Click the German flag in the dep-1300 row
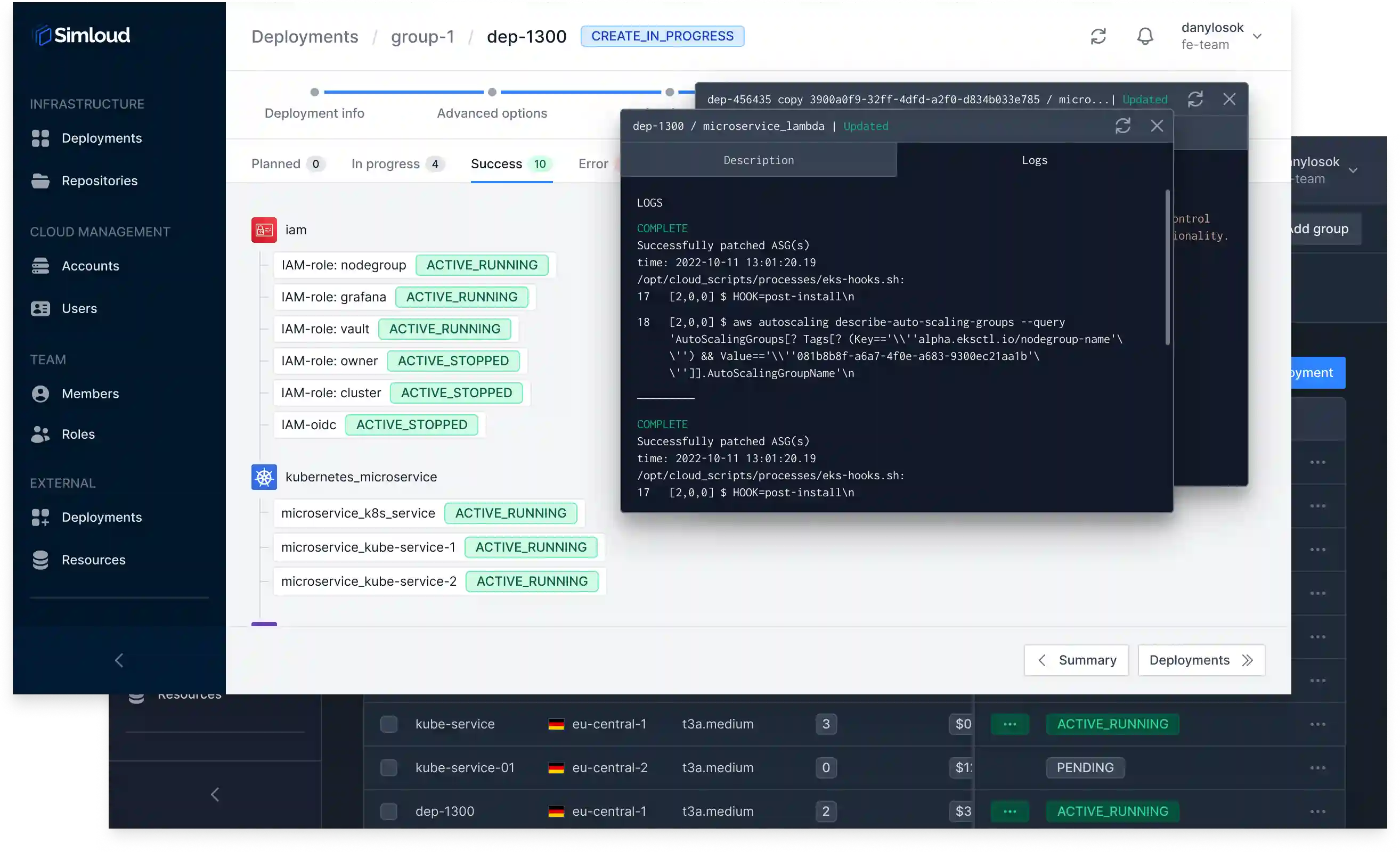This screenshot has height=852, width=1400. (x=556, y=812)
